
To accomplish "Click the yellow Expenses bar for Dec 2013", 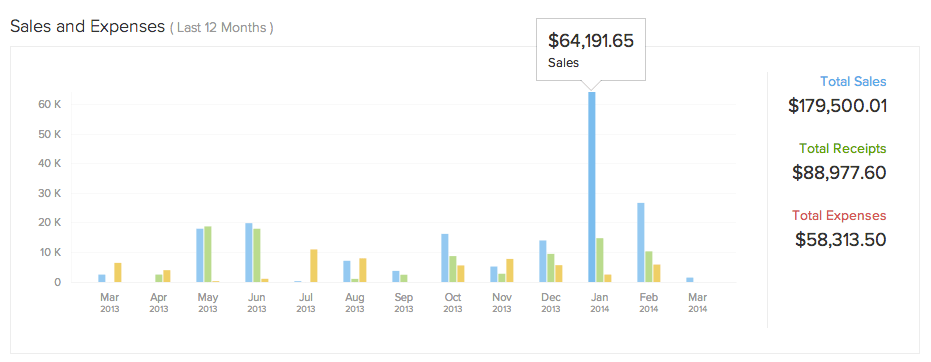I will pyautogui.click(x=559, y=274).
